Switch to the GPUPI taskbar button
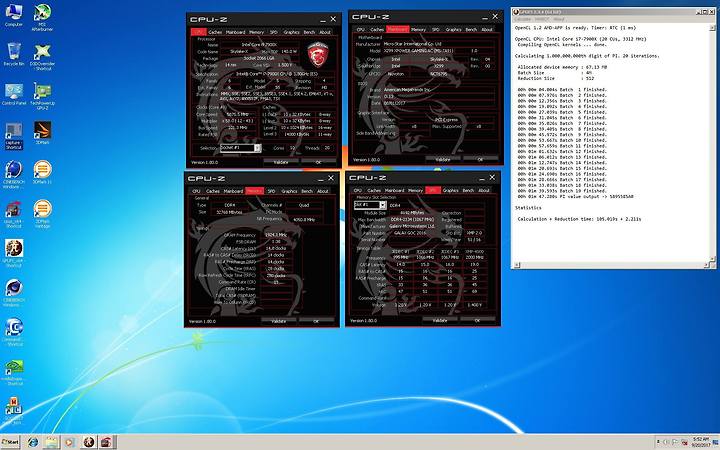 [x=89, y=442]
